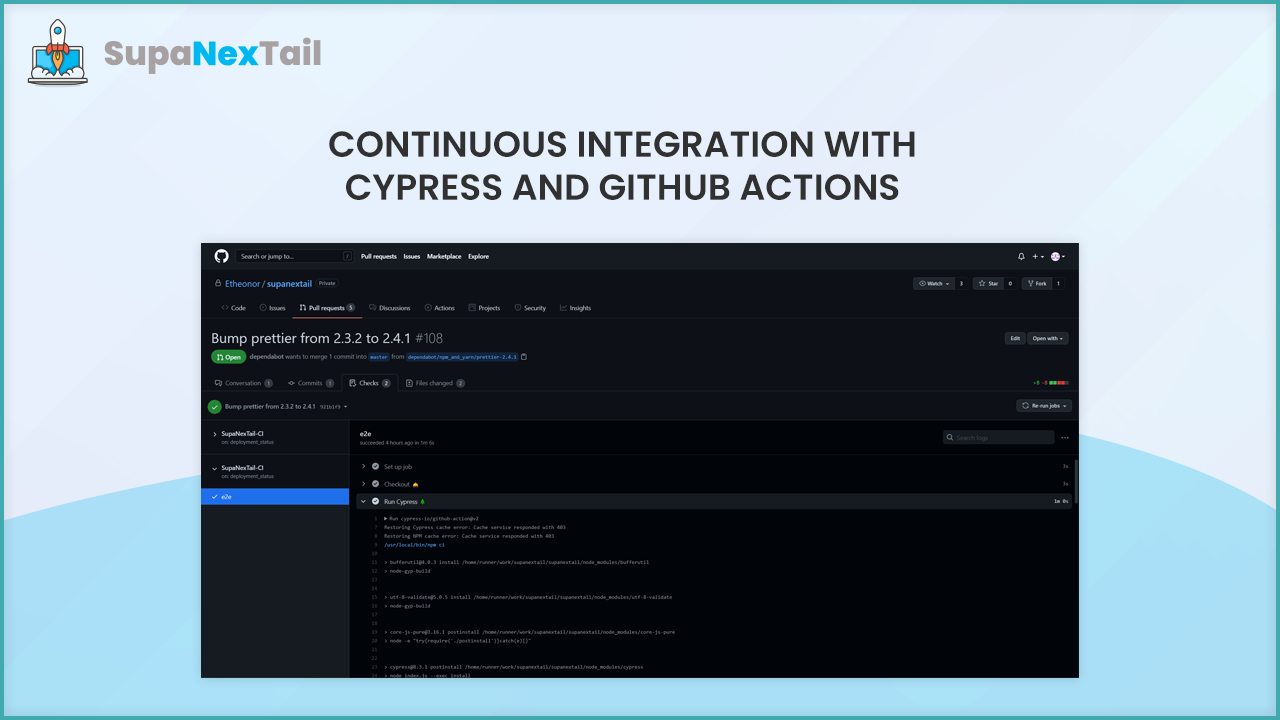Image resolution: width=1280 pixels, height=720 pixels.
Task: Open Pull requests in top navigation
Action: coord(379,256)
